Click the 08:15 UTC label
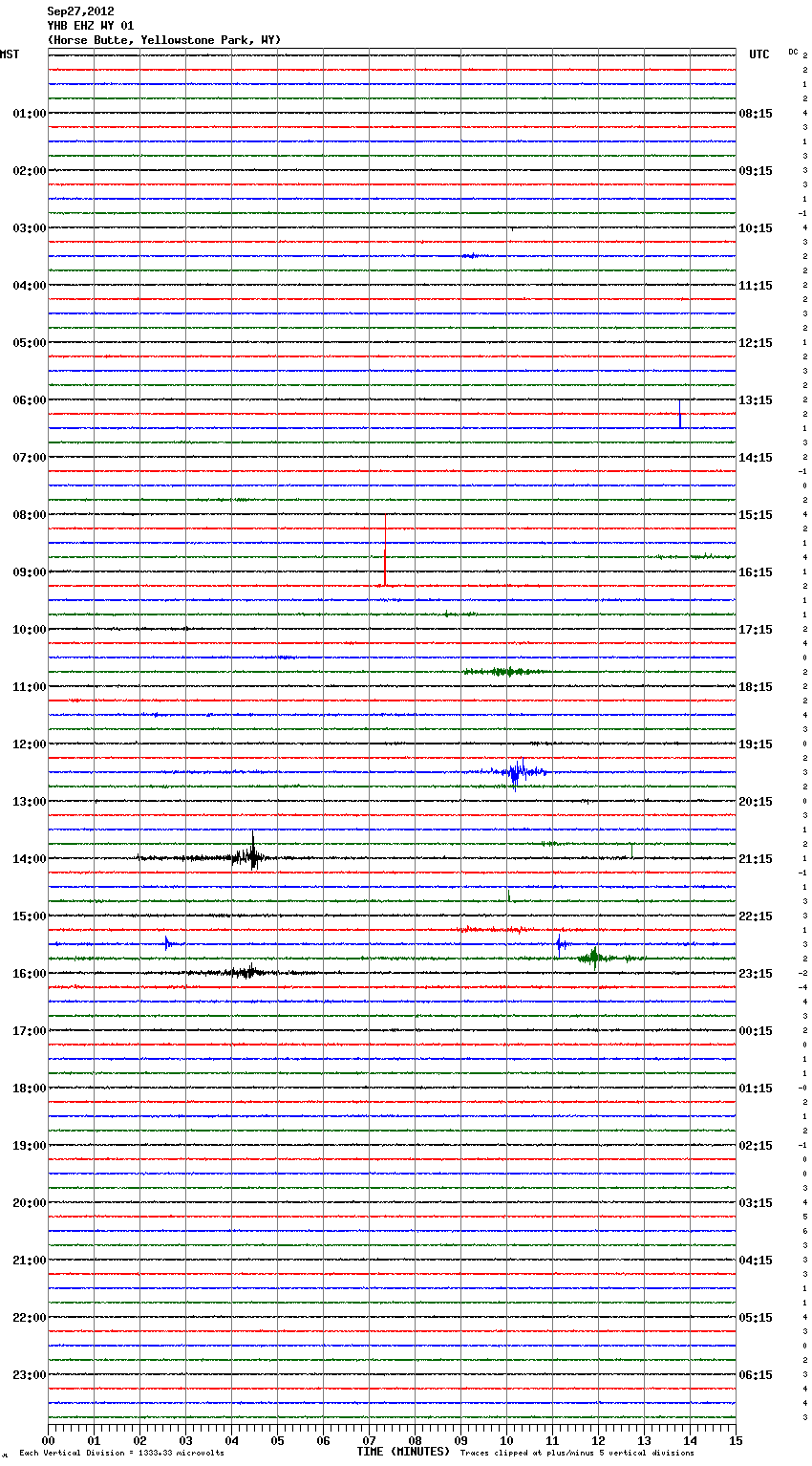This screenshot has height=1466, width=812. (x=756, y=114)
